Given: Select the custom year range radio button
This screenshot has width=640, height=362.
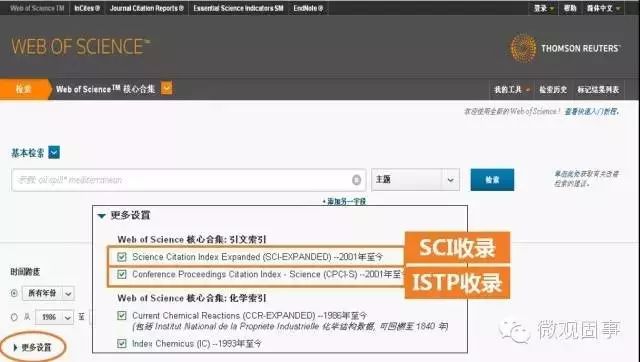Looking at the screenshot, I should point(14,317).
